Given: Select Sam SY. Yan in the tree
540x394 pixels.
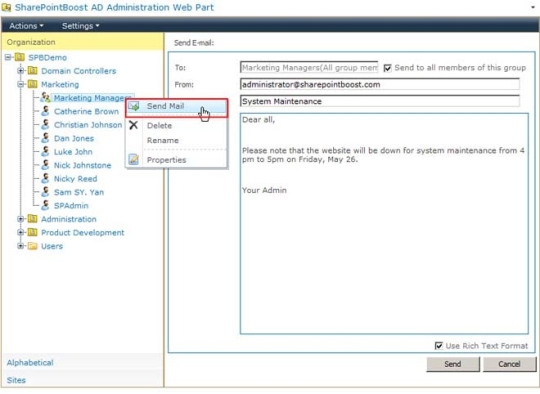Looking at the screenshot, I should [x=79, y=192].
